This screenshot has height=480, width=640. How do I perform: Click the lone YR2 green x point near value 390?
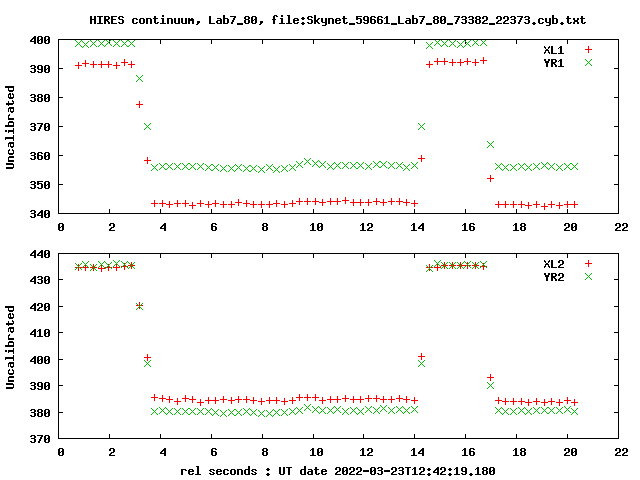click(x=491, y=385)
